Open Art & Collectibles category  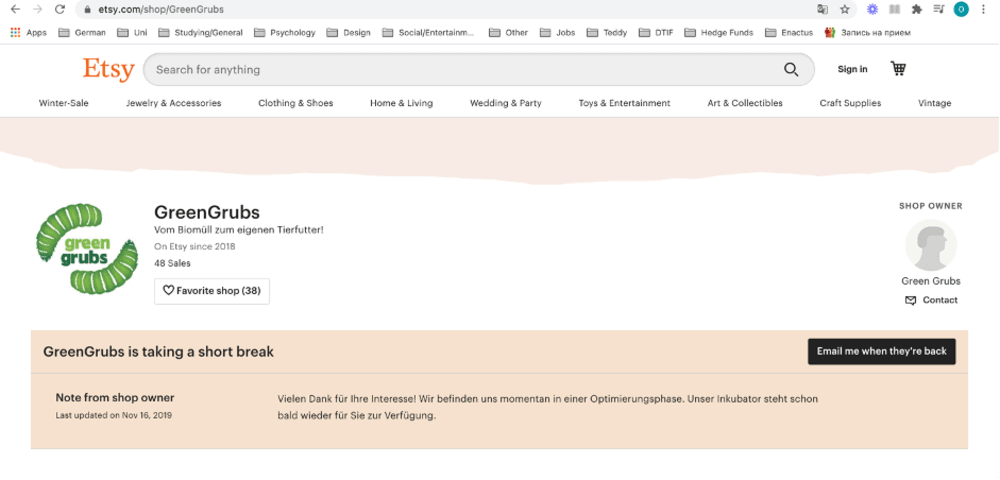745,103
